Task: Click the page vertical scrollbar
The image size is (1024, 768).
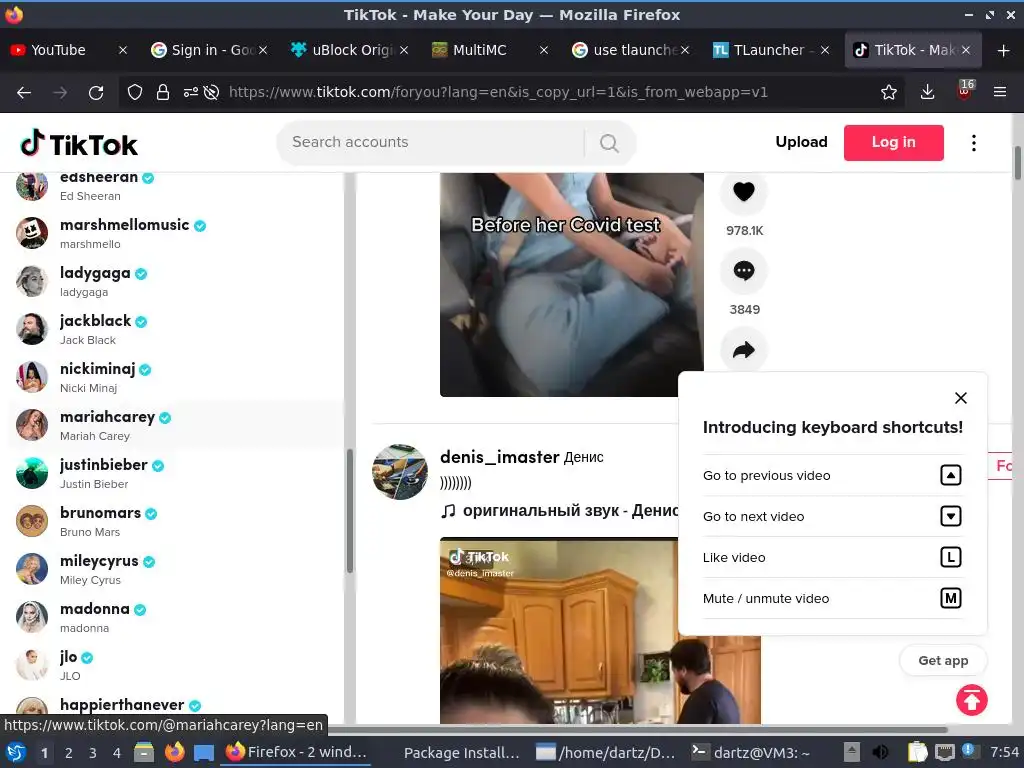Action: pyautogui.click(x=1017, y=163)
